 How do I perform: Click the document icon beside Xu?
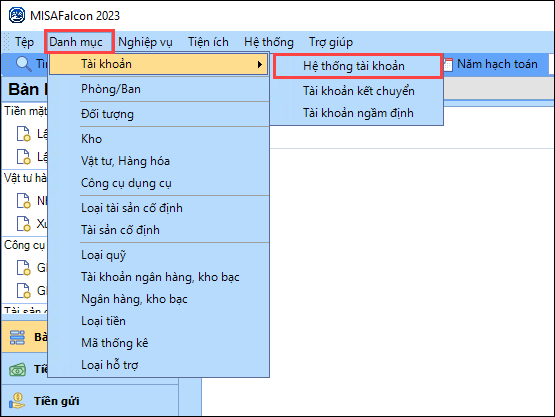point(24,223)
